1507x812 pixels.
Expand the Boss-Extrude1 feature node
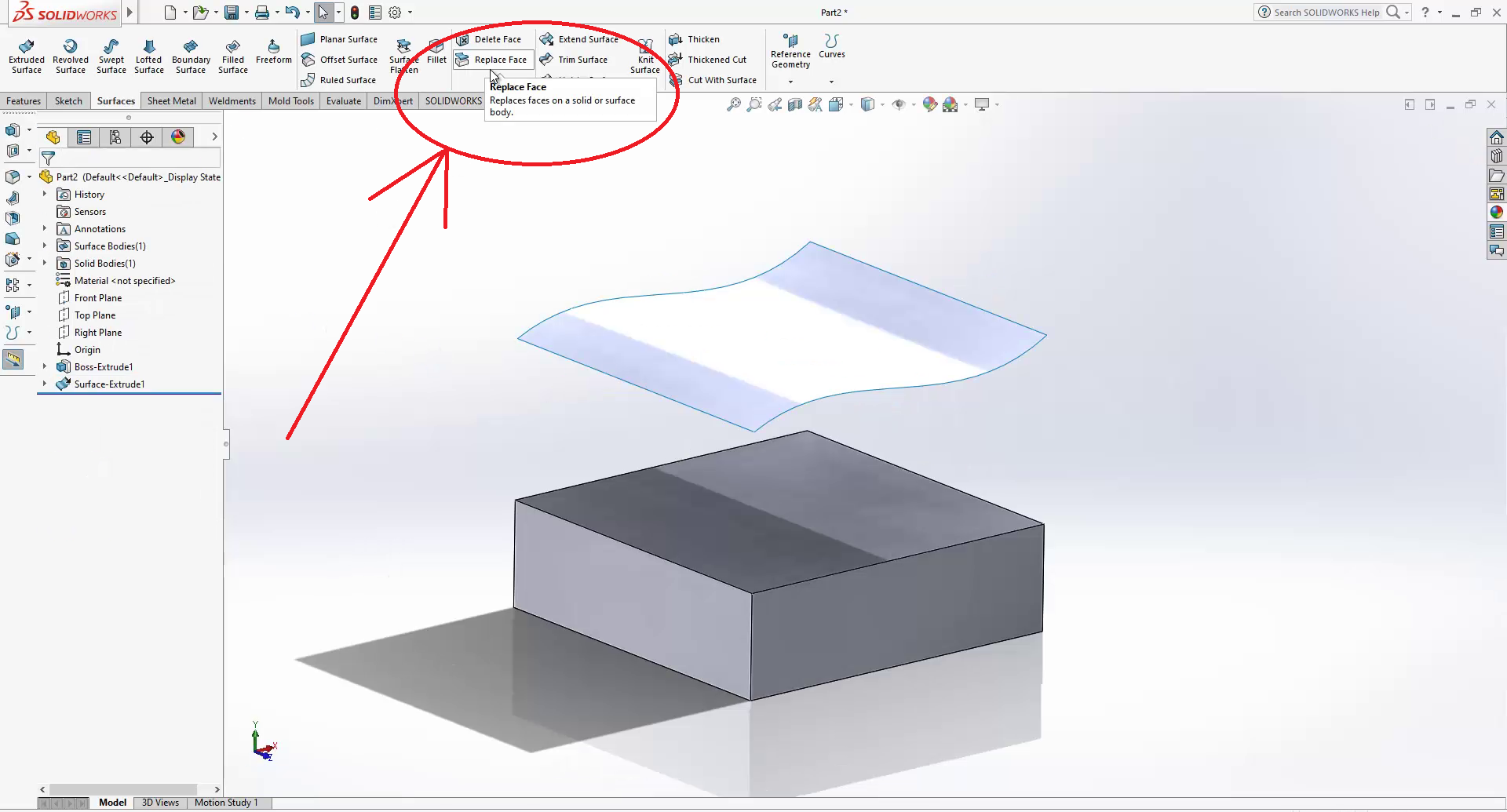tap(45, 367)
